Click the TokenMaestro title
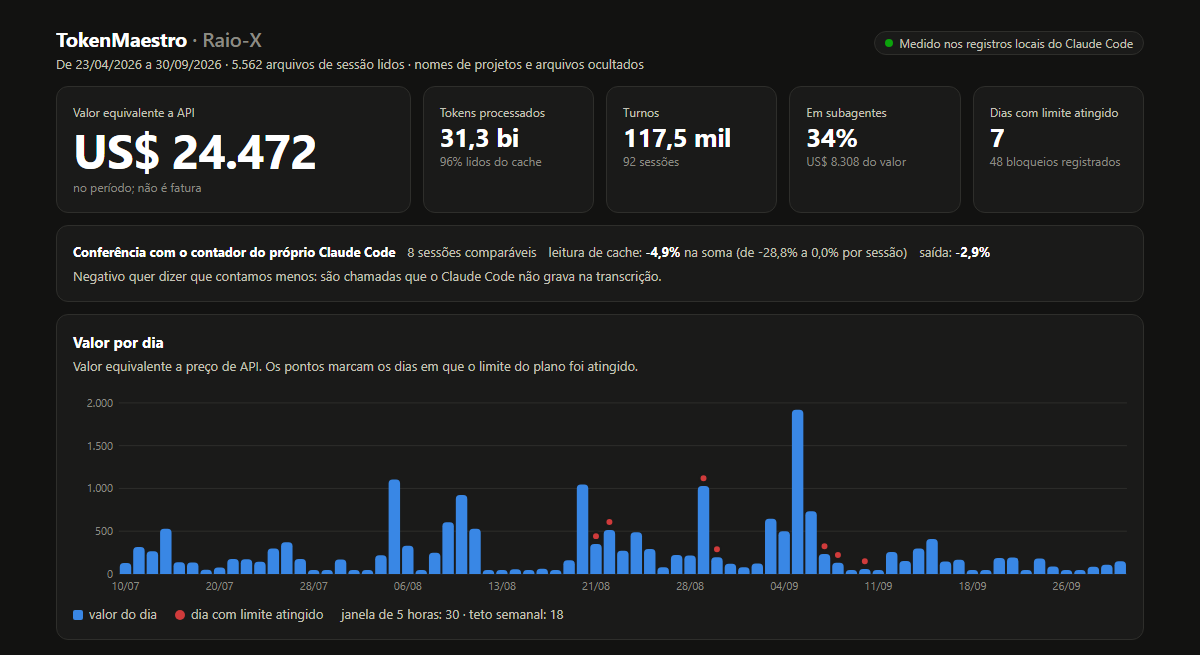The image size is (1200, 655). [121, 41]
